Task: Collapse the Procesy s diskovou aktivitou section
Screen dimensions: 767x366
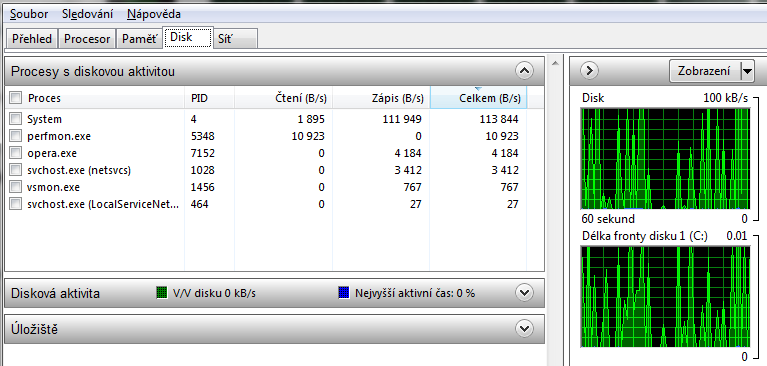Action: point(524,71)
